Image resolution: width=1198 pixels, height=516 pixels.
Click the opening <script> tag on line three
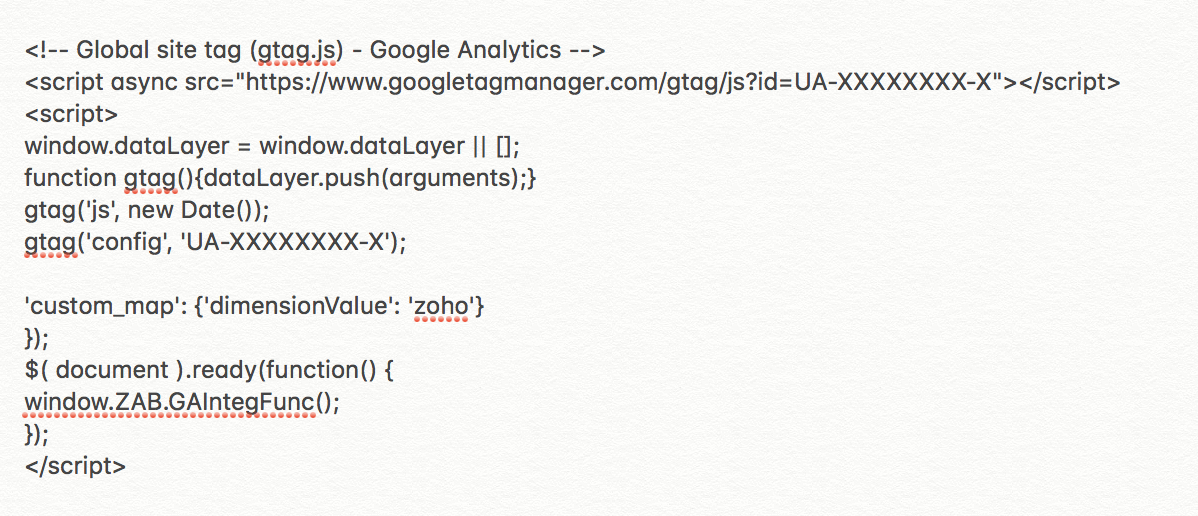71,114
